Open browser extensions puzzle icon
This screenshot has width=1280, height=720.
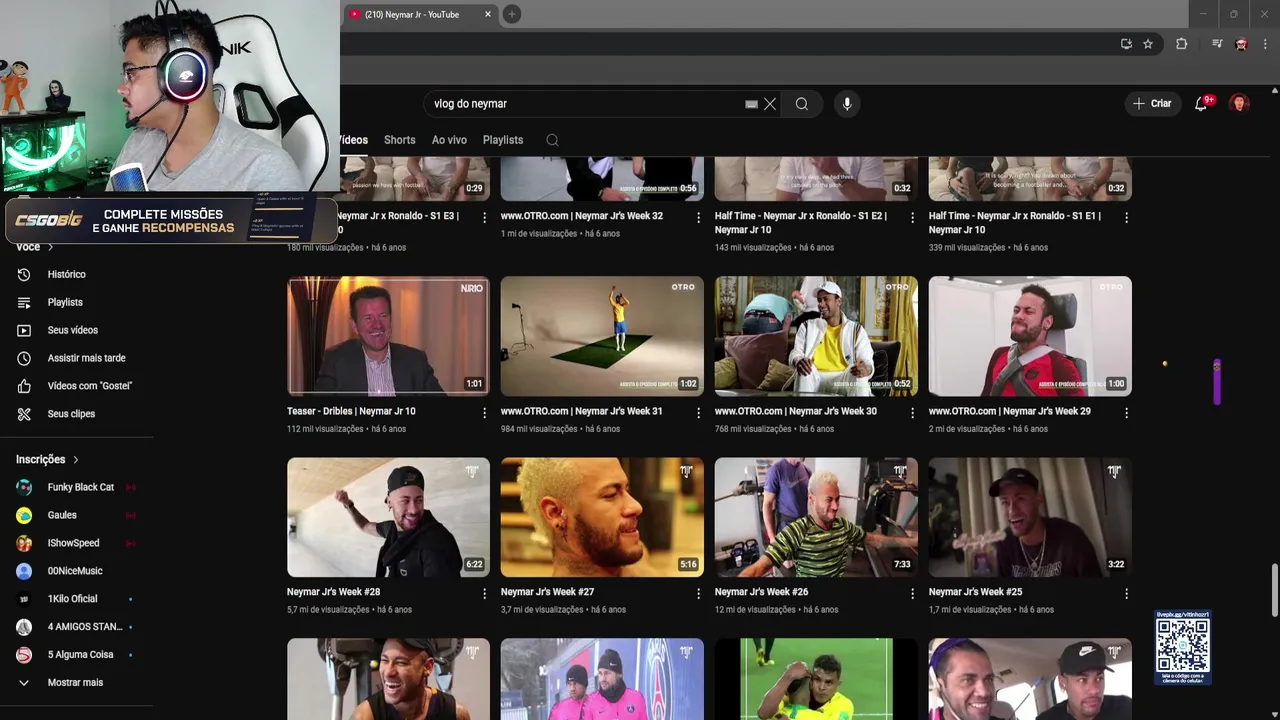pos(1181,44)
